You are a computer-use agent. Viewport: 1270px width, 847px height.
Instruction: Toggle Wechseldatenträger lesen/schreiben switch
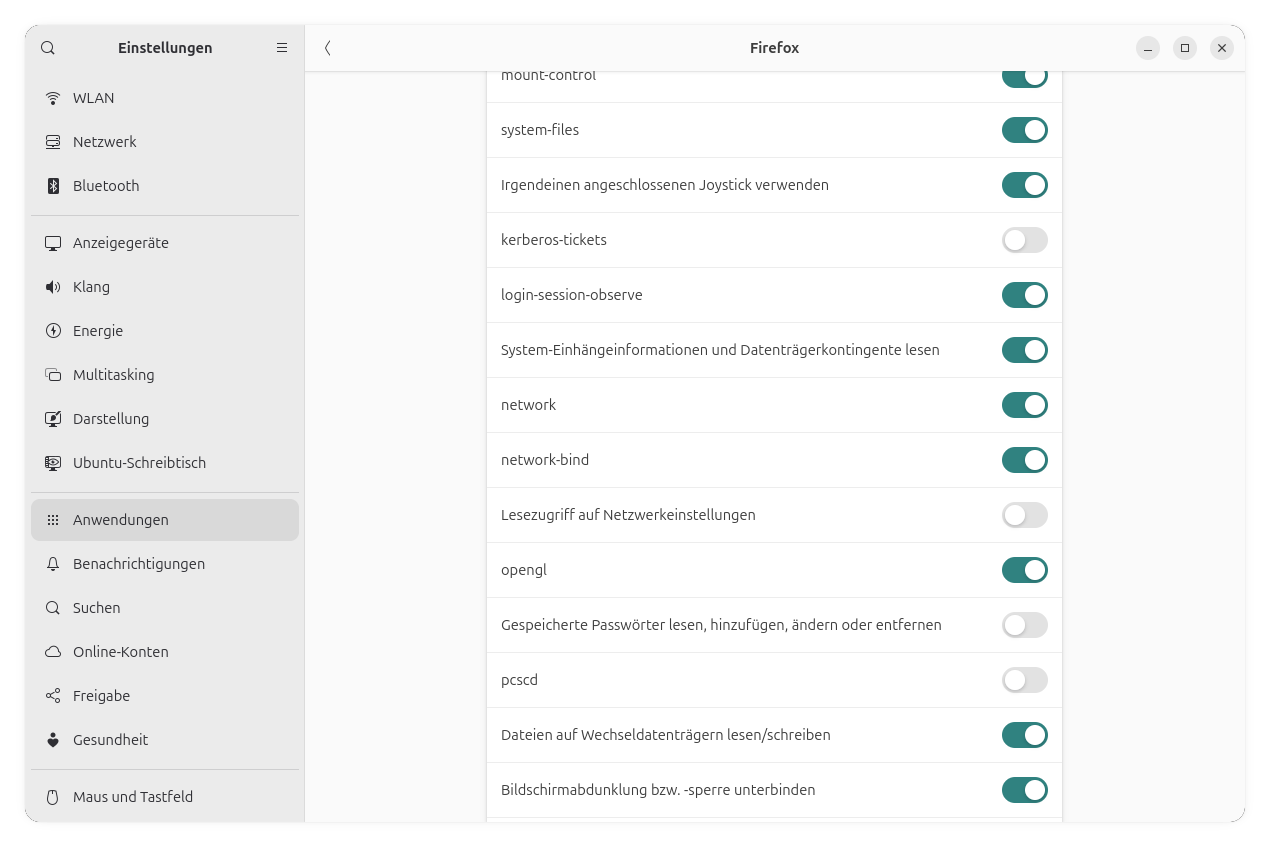1024,735
